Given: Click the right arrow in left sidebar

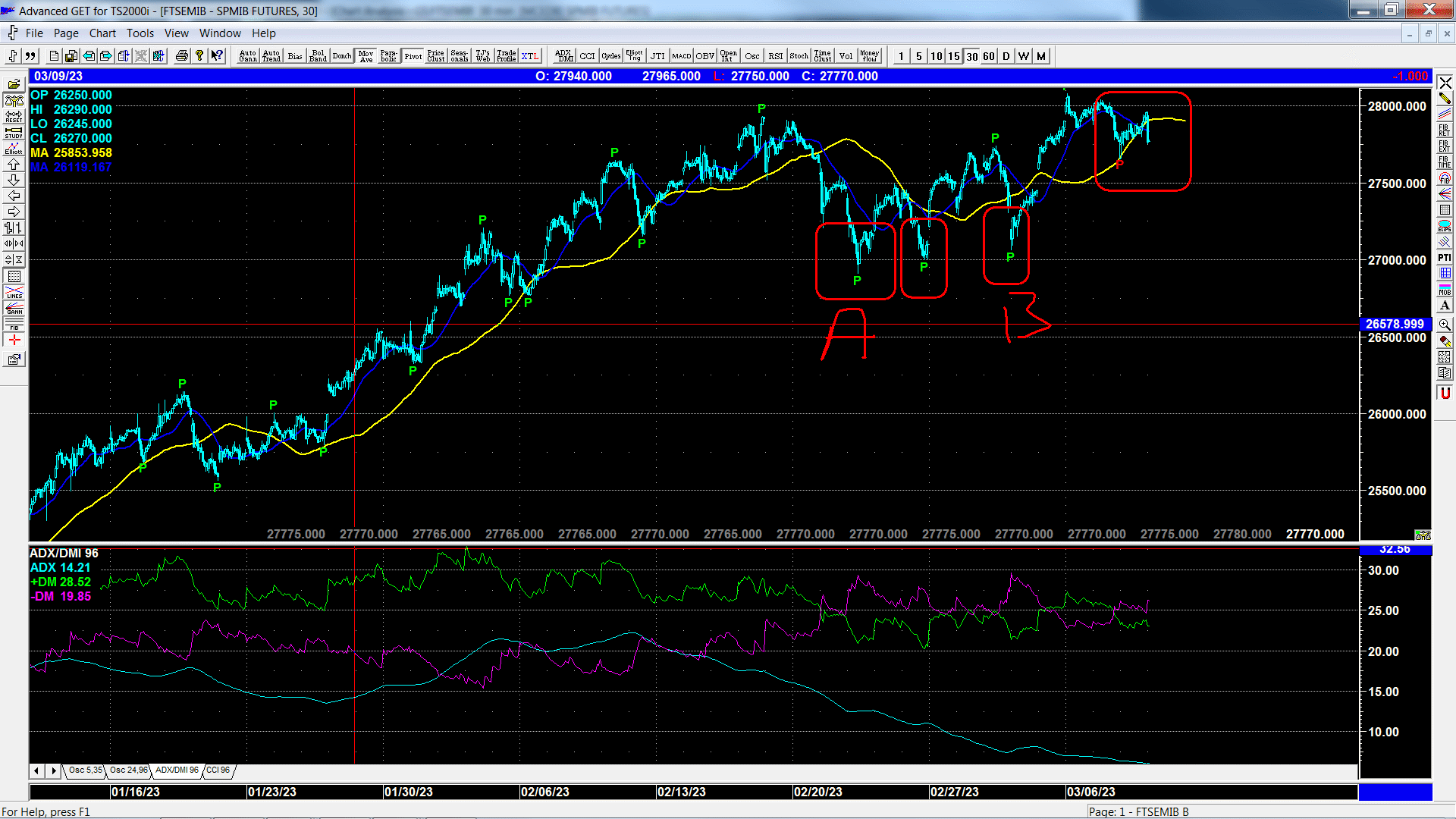Looking at the screenshot, I should [x=14, y=212].
